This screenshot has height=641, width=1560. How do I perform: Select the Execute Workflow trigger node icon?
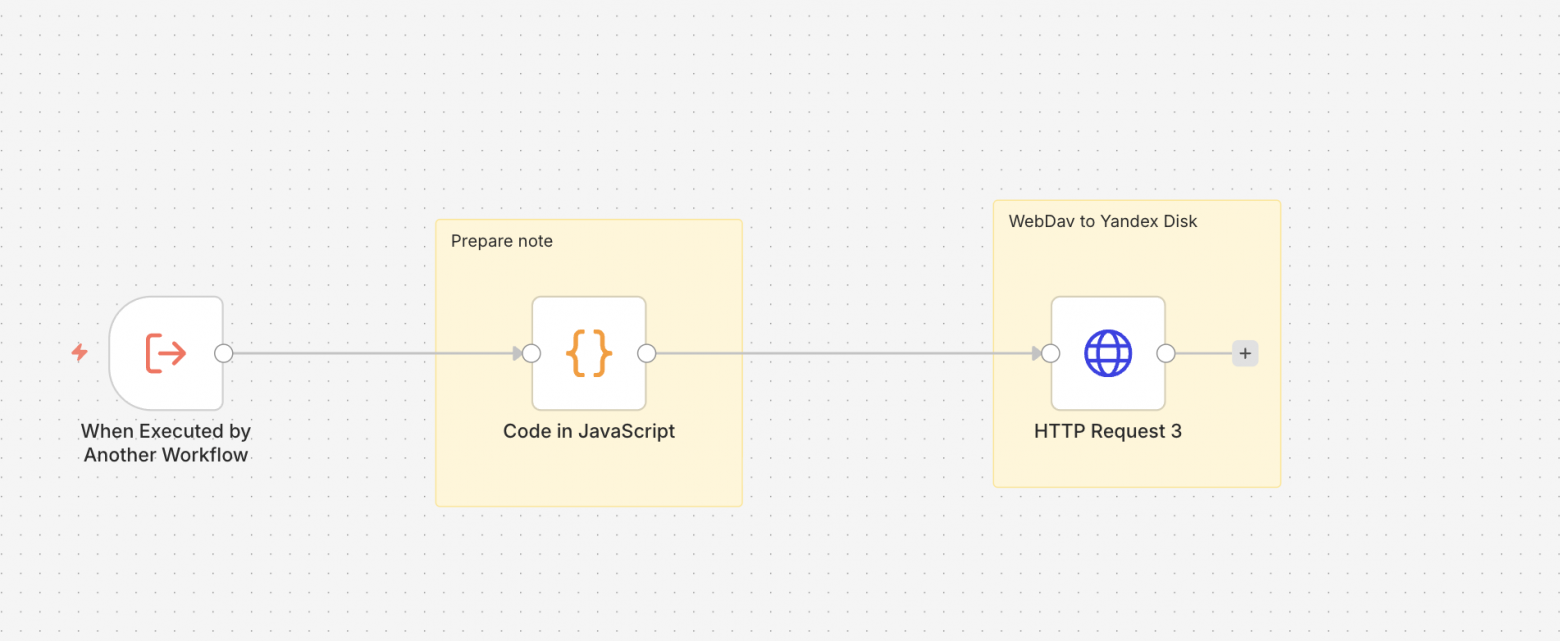tap(166, 353)
